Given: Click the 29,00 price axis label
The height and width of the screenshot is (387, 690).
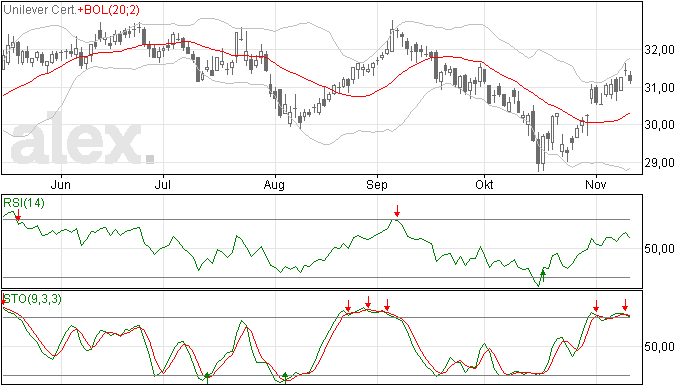Looking at the screenshot, I should 659,163.
